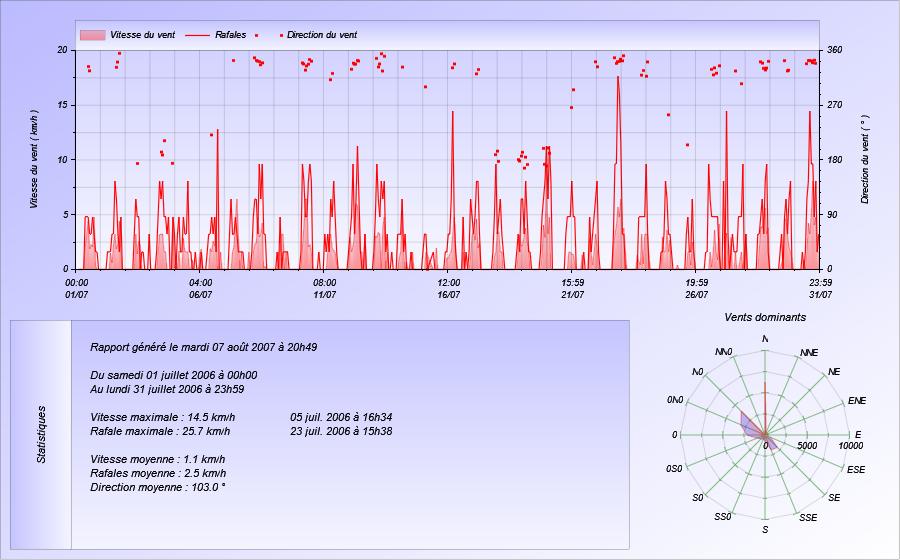Click the Statistiques vertical panel label

tap(41, 434)
